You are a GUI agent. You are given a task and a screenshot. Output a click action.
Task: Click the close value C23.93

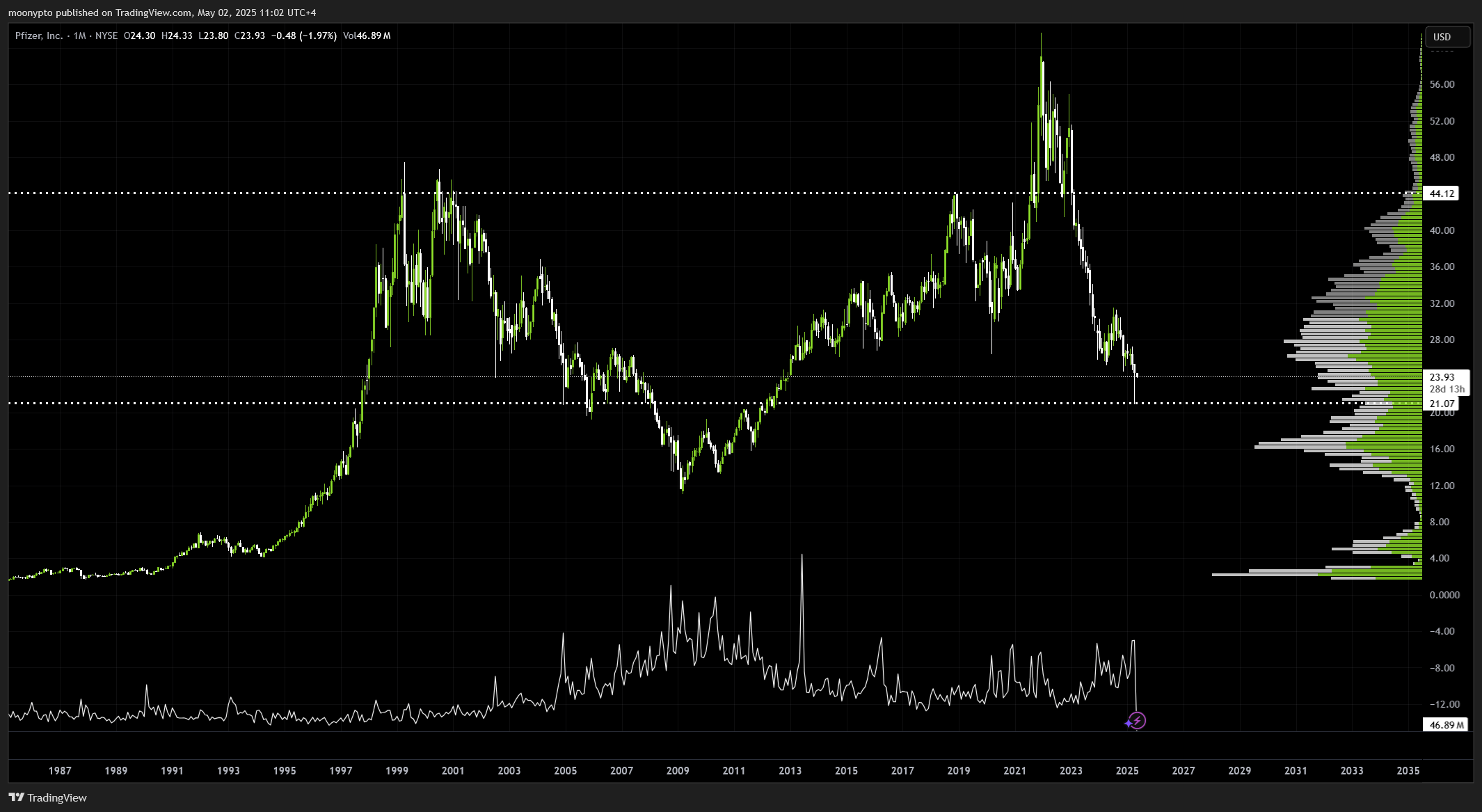[x=250, y=35]
